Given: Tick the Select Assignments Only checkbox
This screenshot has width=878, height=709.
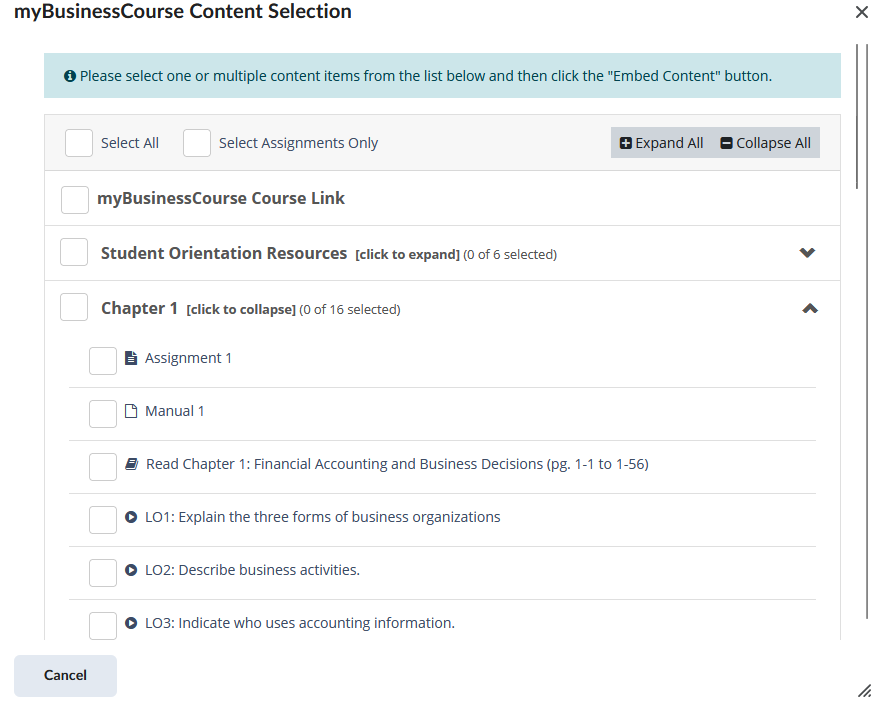Looking at the screenshot, I should coord(197,143).
